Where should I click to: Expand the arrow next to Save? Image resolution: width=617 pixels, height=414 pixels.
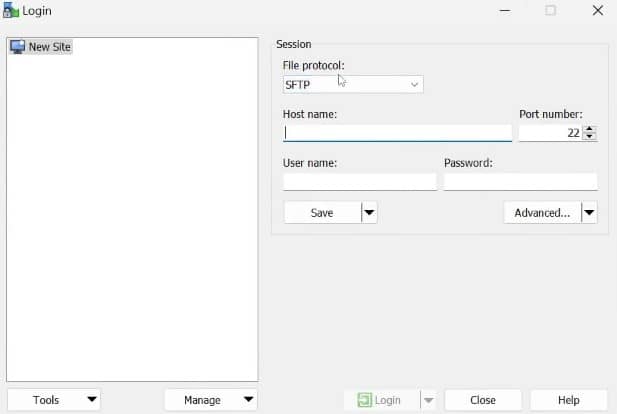click(369, 212)
